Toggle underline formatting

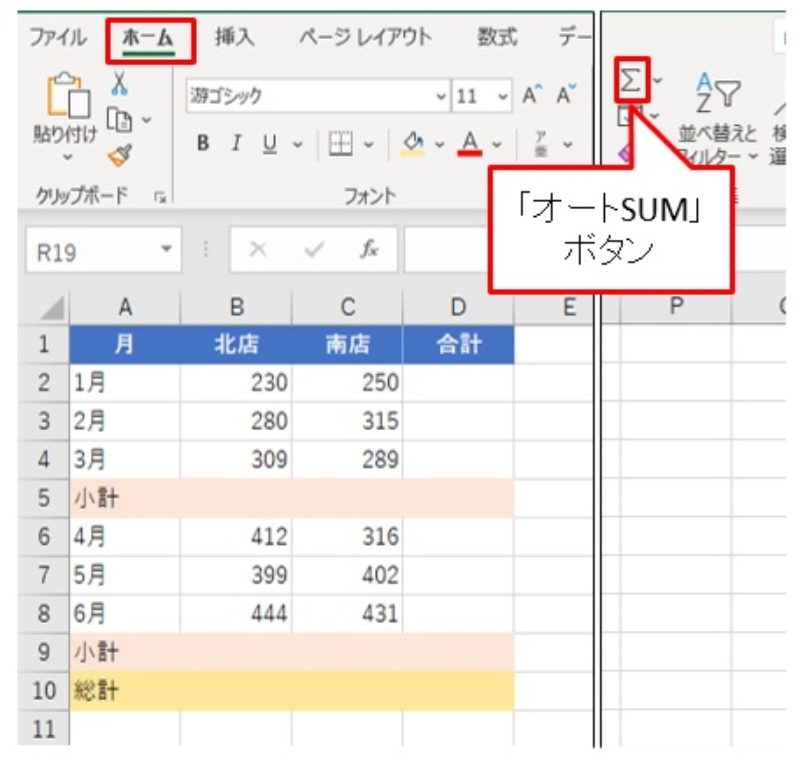pyautogui.click(x=268, y=144)
